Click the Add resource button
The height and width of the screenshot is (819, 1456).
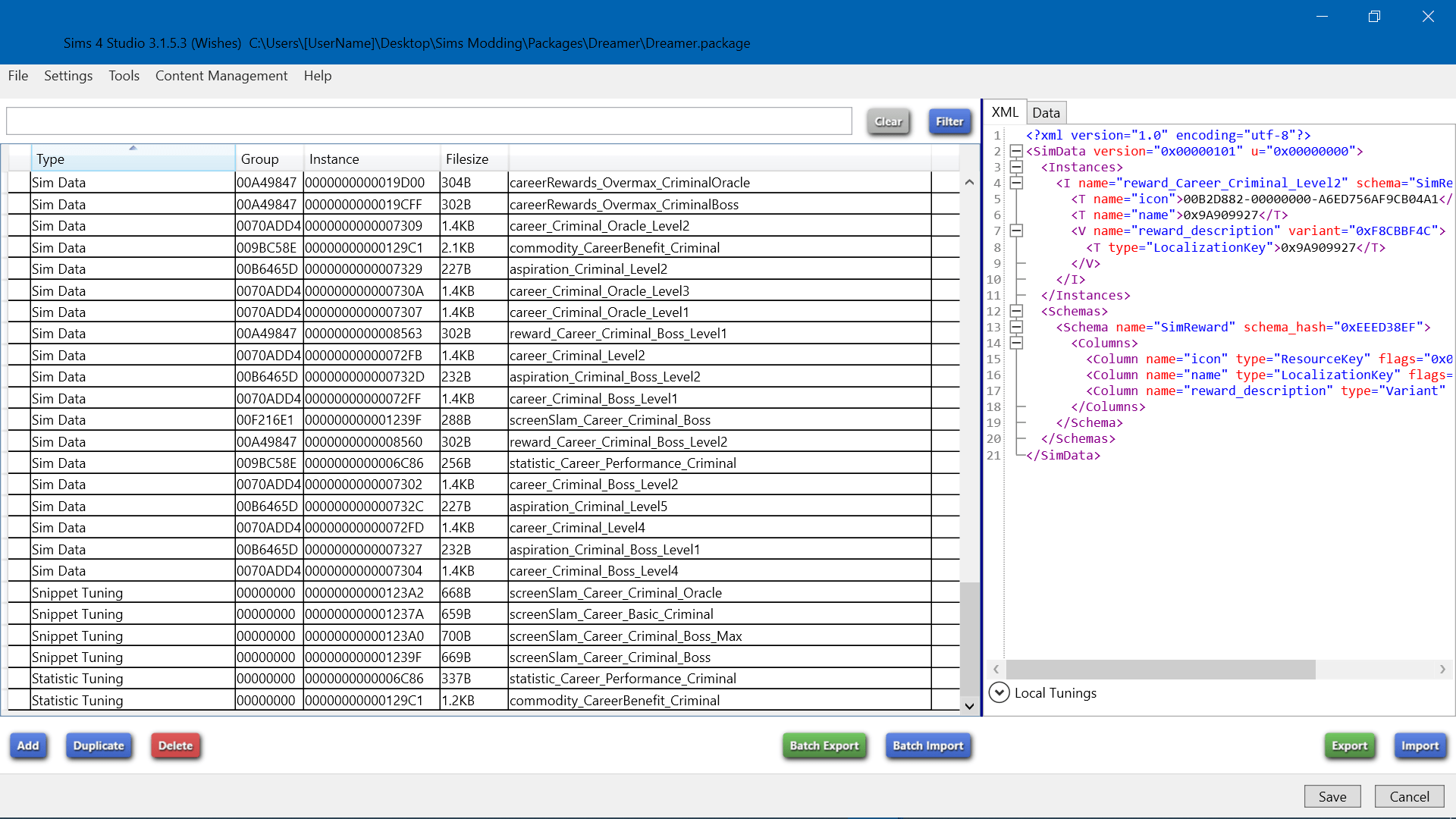pyautogui.click(x=28, y=745)
